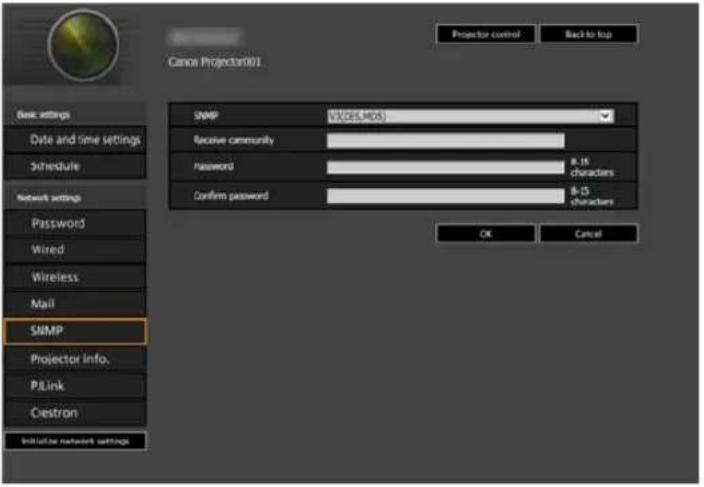This screenshot has width=704, height=487.
Task: Click the Network settings header
Action: coord(49,197)
